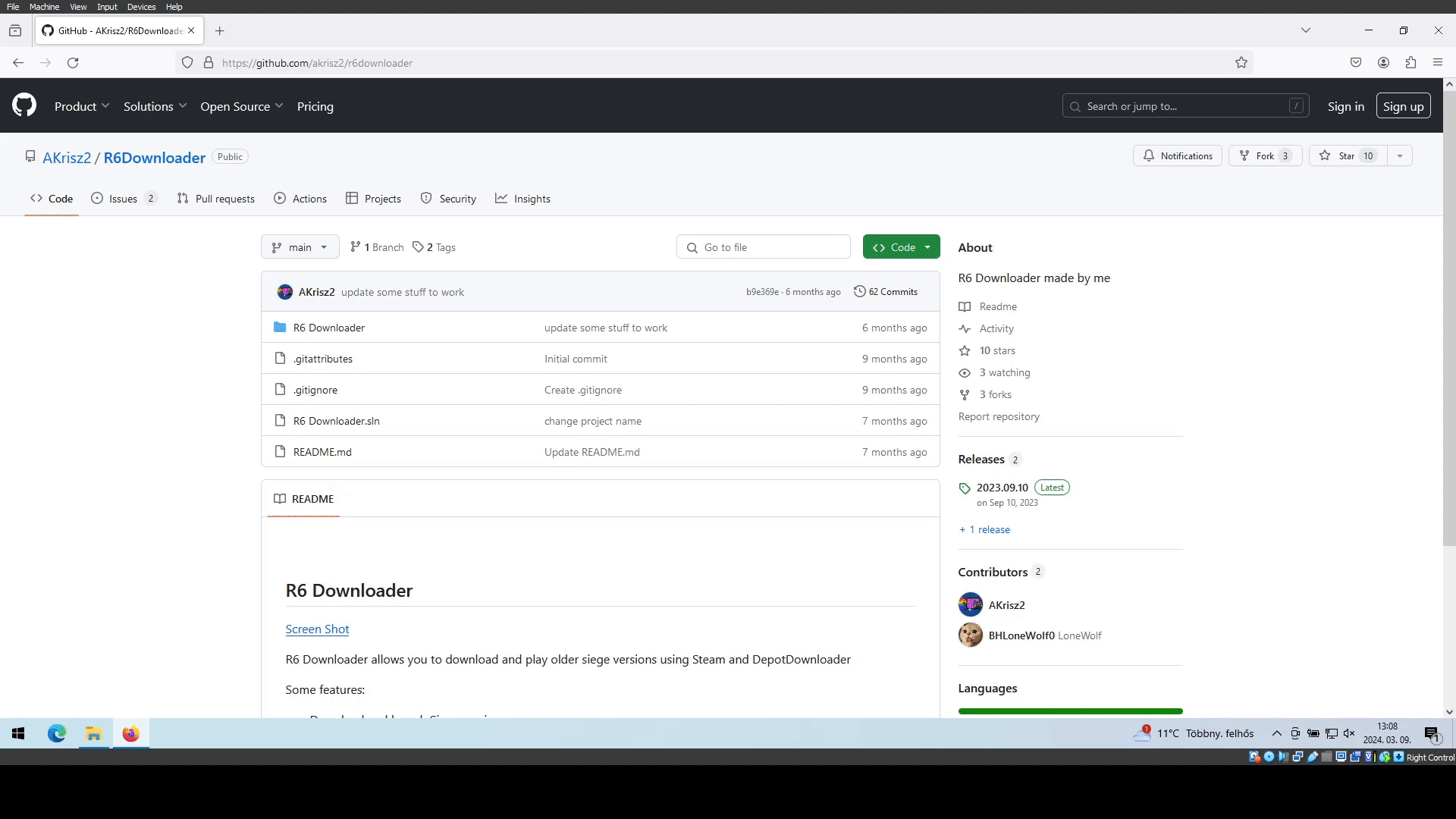Open the green Code dropdown button
Image resolution: width=1456 pixels, height=819 pixels.
(x=902, y=247)
